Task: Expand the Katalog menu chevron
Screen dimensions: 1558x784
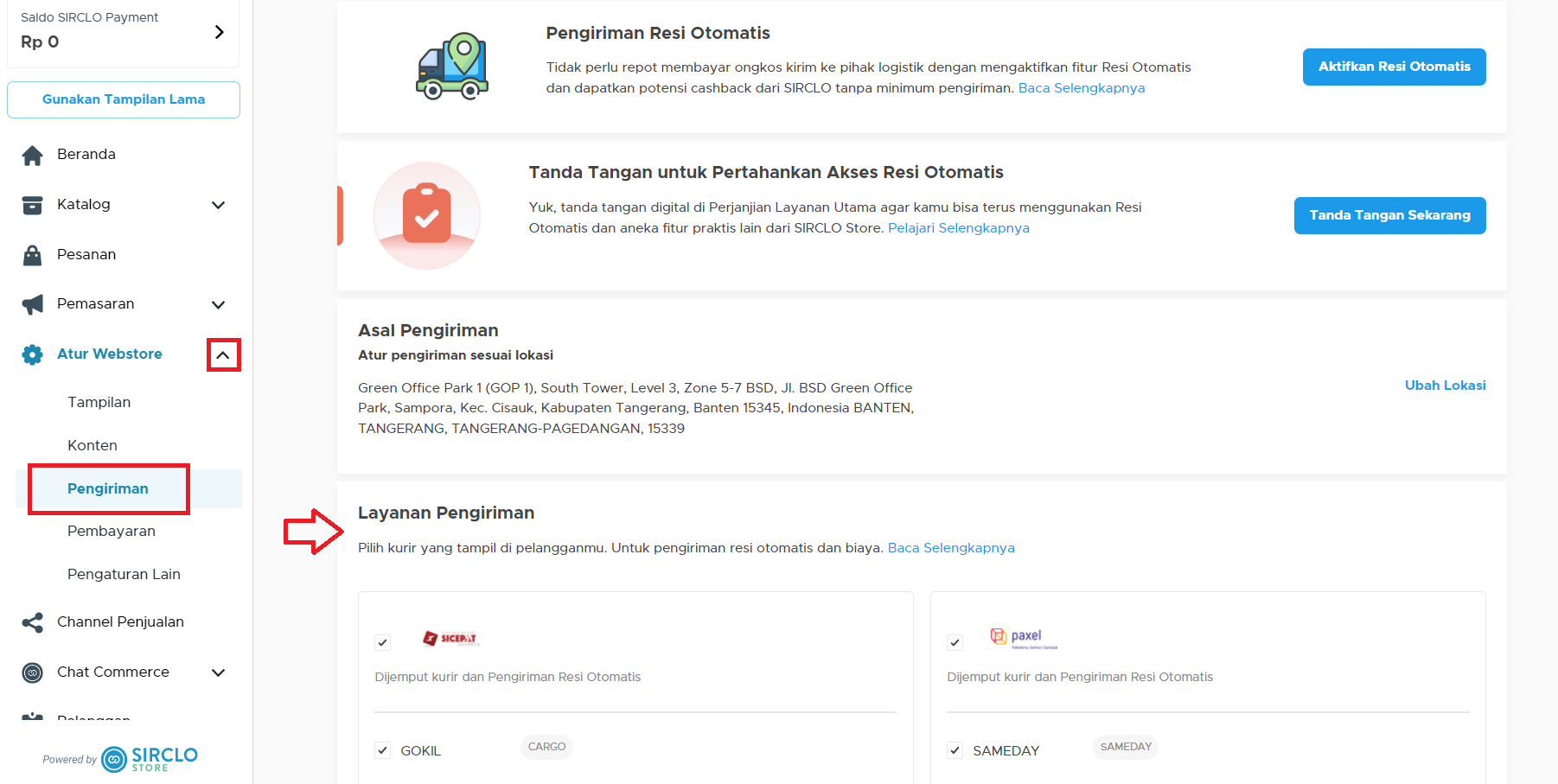Action: [x=219, y=205]
